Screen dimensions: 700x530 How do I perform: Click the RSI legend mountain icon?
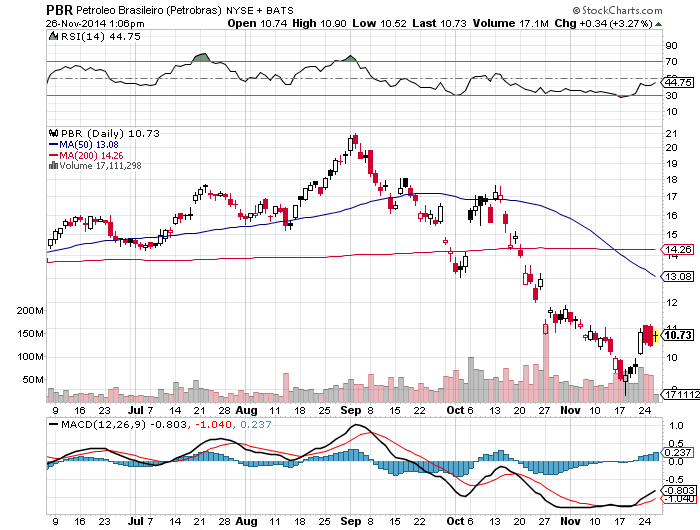click(54, 36)
